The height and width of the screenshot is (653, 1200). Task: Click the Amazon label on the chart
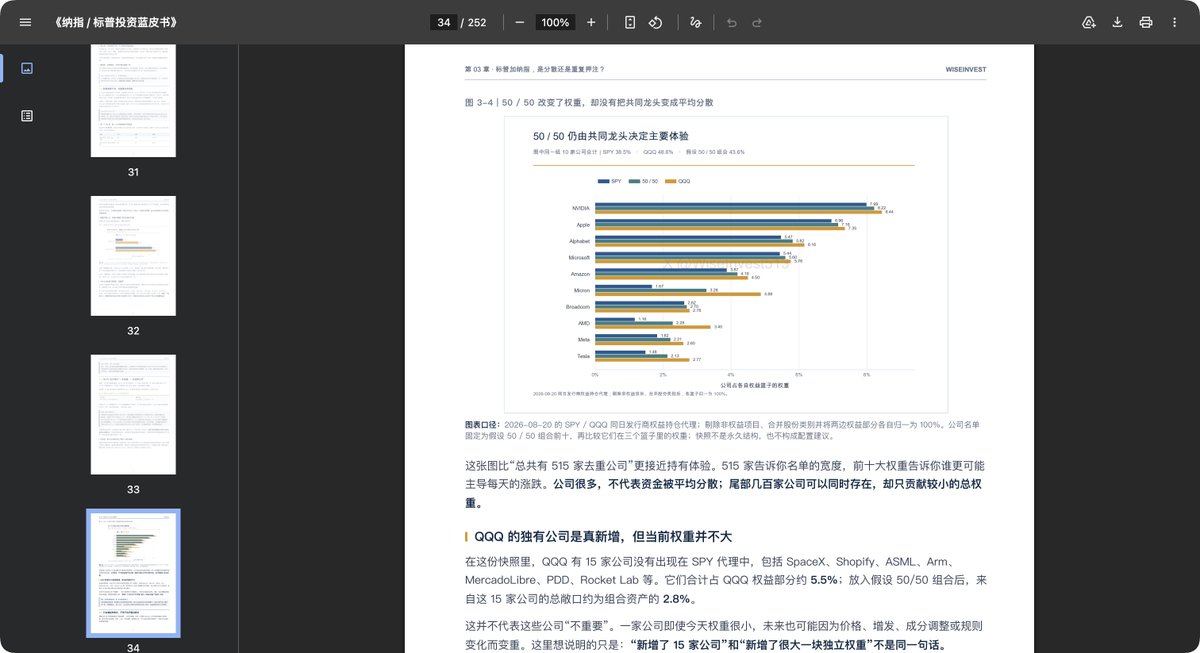tap(580, 273)
